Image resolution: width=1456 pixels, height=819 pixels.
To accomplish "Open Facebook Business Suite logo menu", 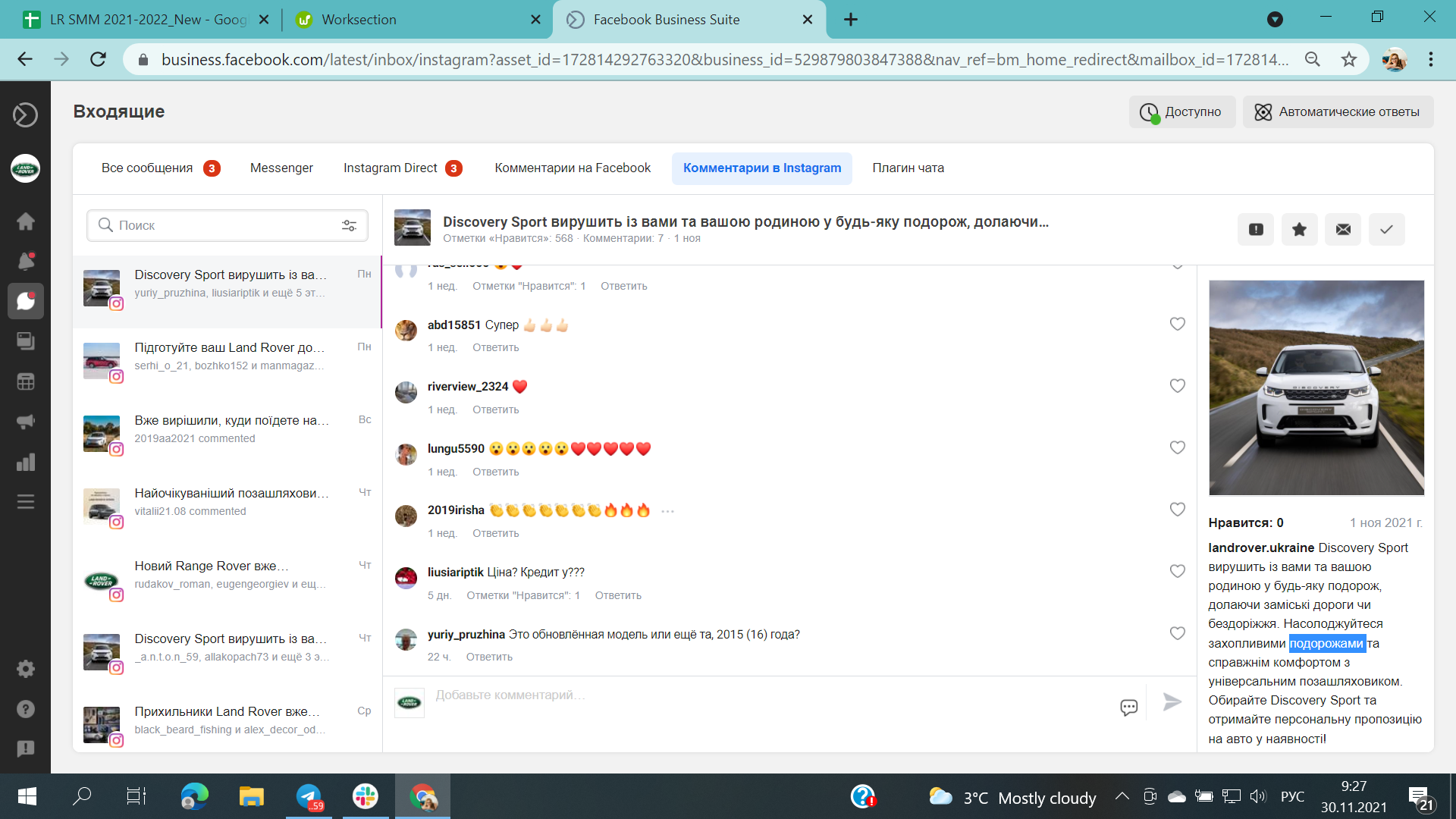I will click(25, 115).
